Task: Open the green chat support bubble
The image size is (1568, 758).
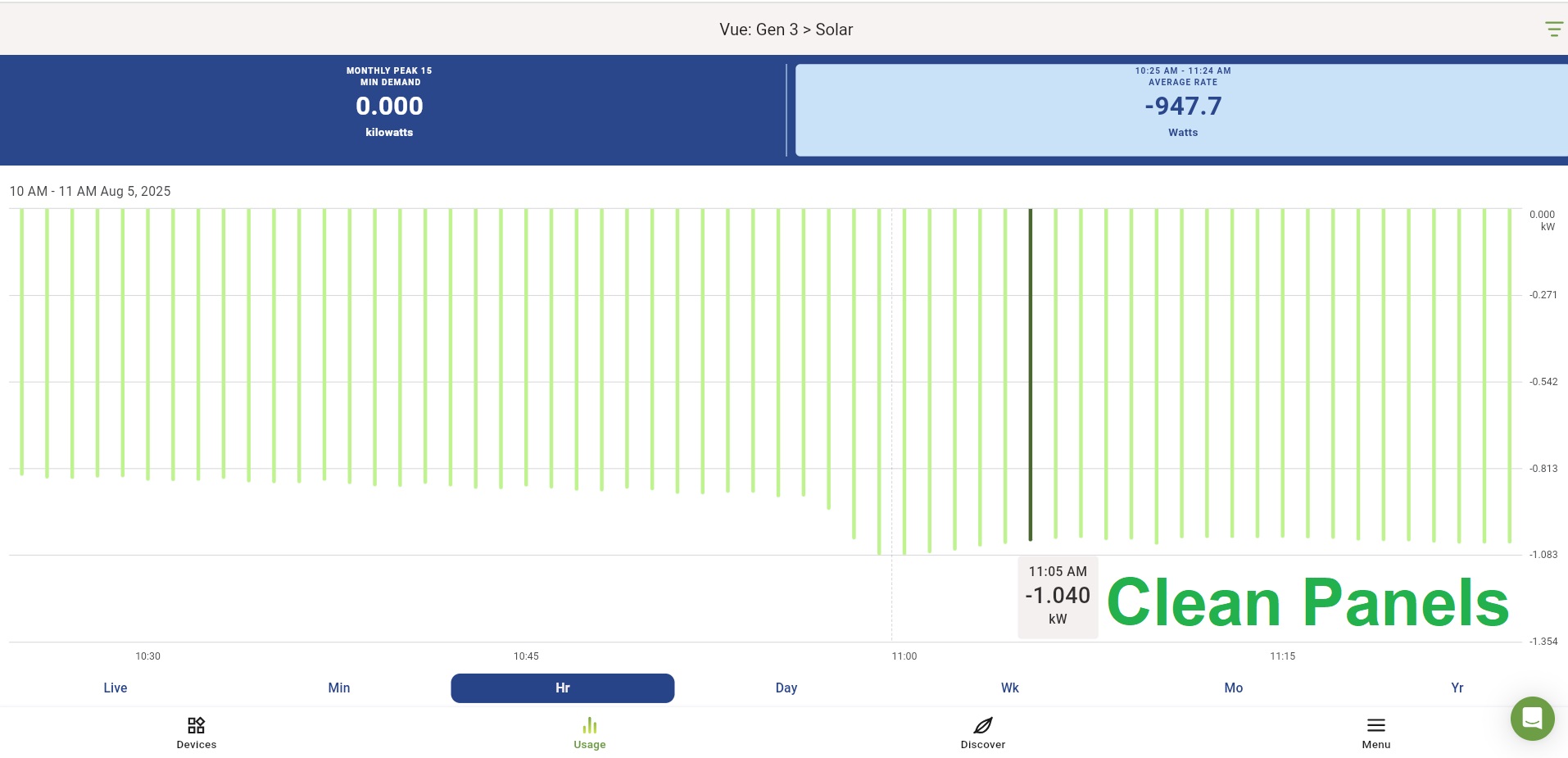Action: click(1532, 719)
